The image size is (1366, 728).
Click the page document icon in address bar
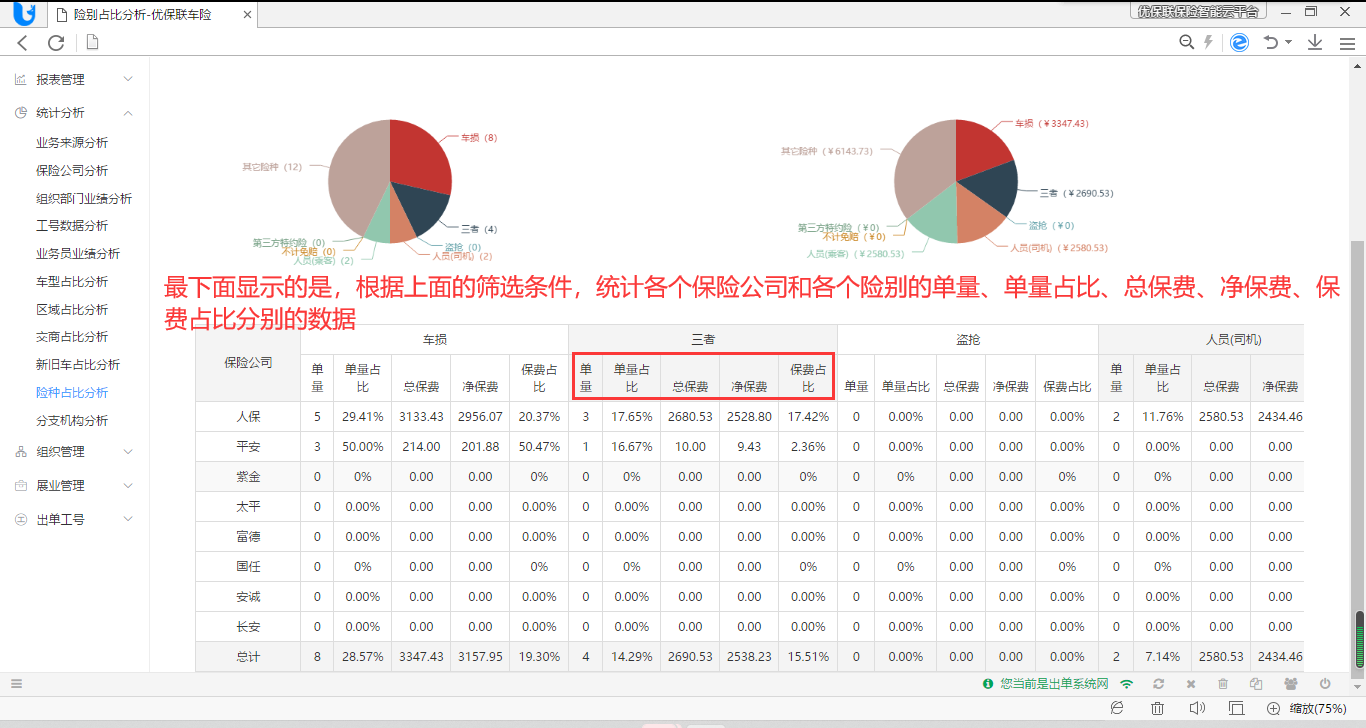pos(92,42)
